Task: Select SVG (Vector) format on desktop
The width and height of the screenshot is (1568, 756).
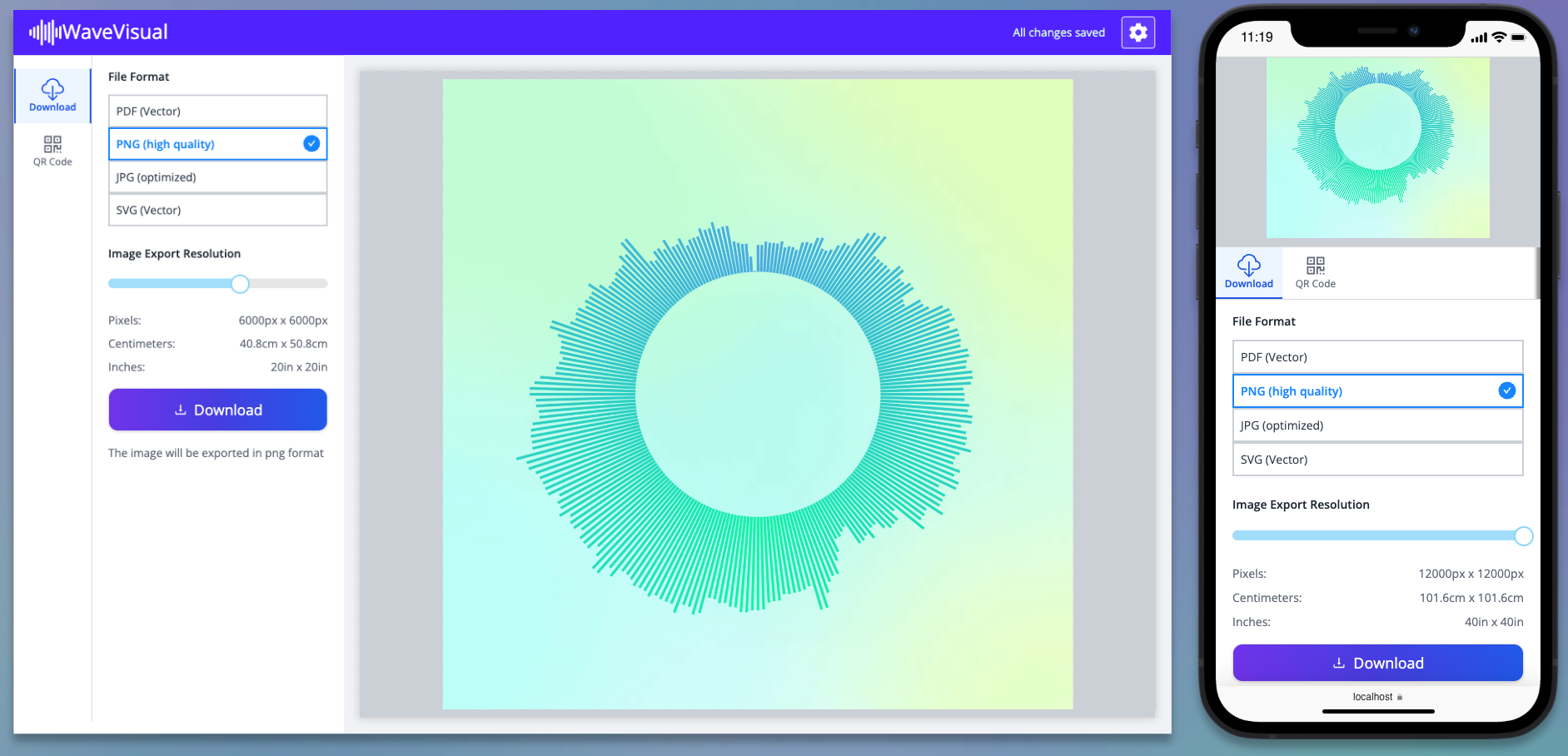Action: [217, 210]
